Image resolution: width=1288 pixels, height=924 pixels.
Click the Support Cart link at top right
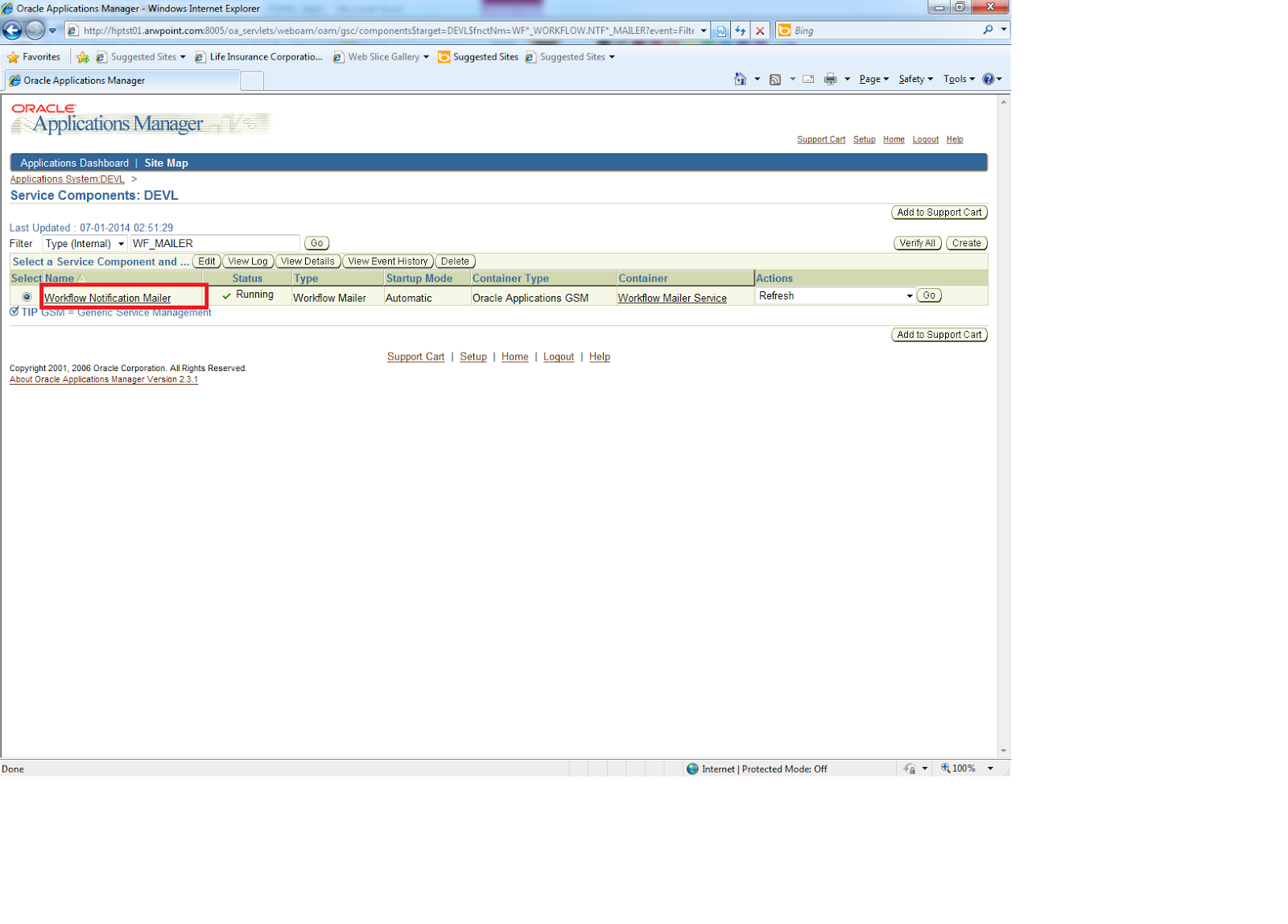[x=821, y=140]
